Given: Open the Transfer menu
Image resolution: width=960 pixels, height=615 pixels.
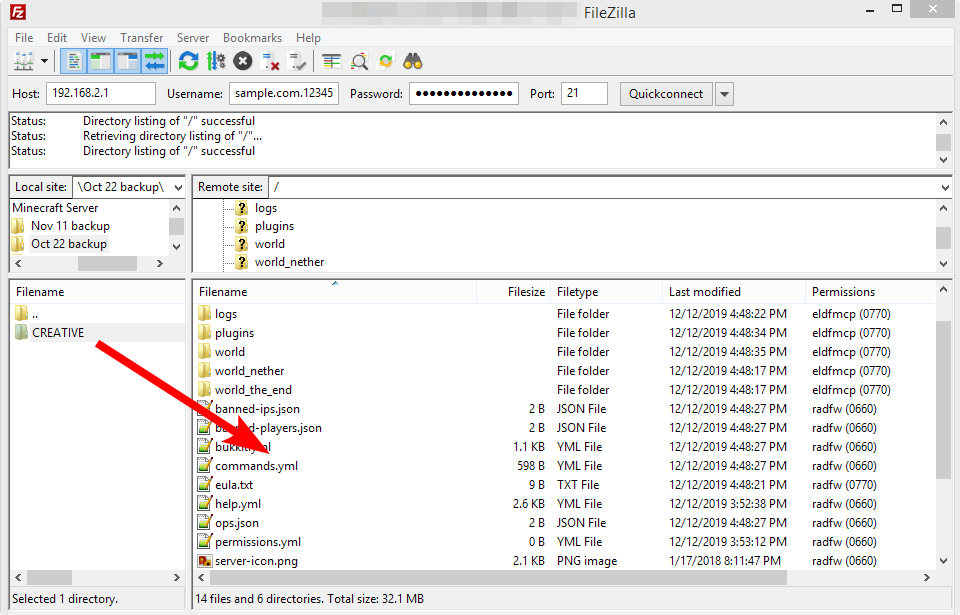Looking at the screenshot, I should (141, 37).
